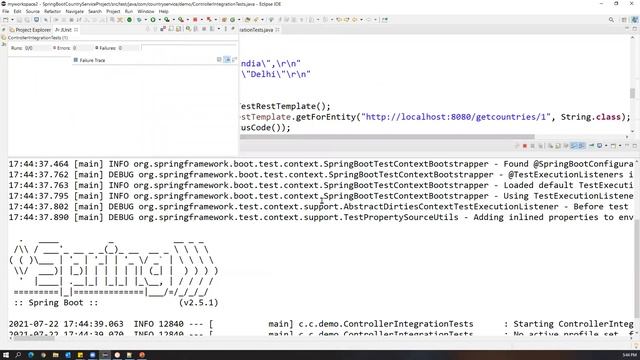The width and height of the screenshot is (640, 360).
Task: Toggle the yellow Scroll Lock in the JUnit toolbar
Action: coord(179,29)
